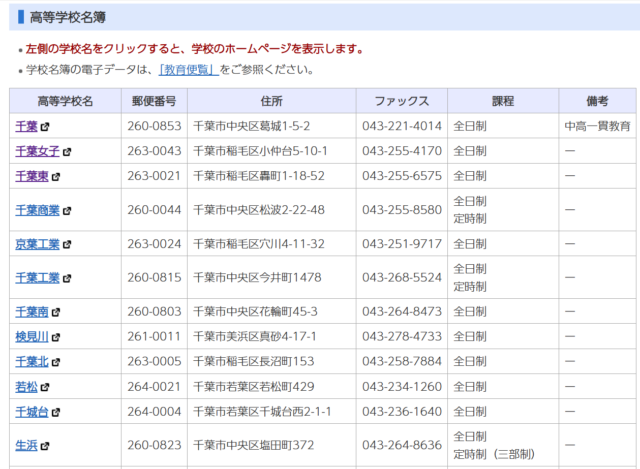The width and height of the screenshot is (640, 469).
Task: Open the external link icon beside 若松
Action: point(44,387)
